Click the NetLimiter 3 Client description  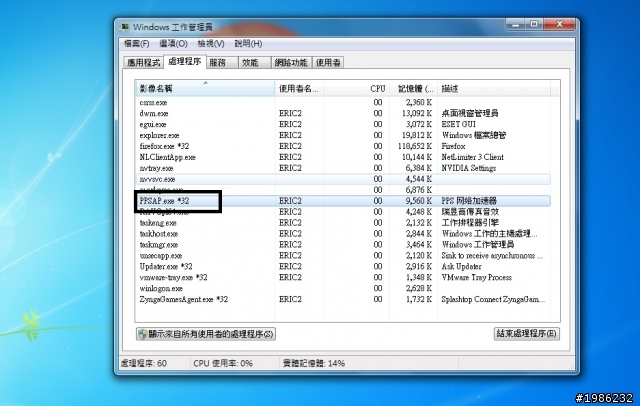coord(473,157)
